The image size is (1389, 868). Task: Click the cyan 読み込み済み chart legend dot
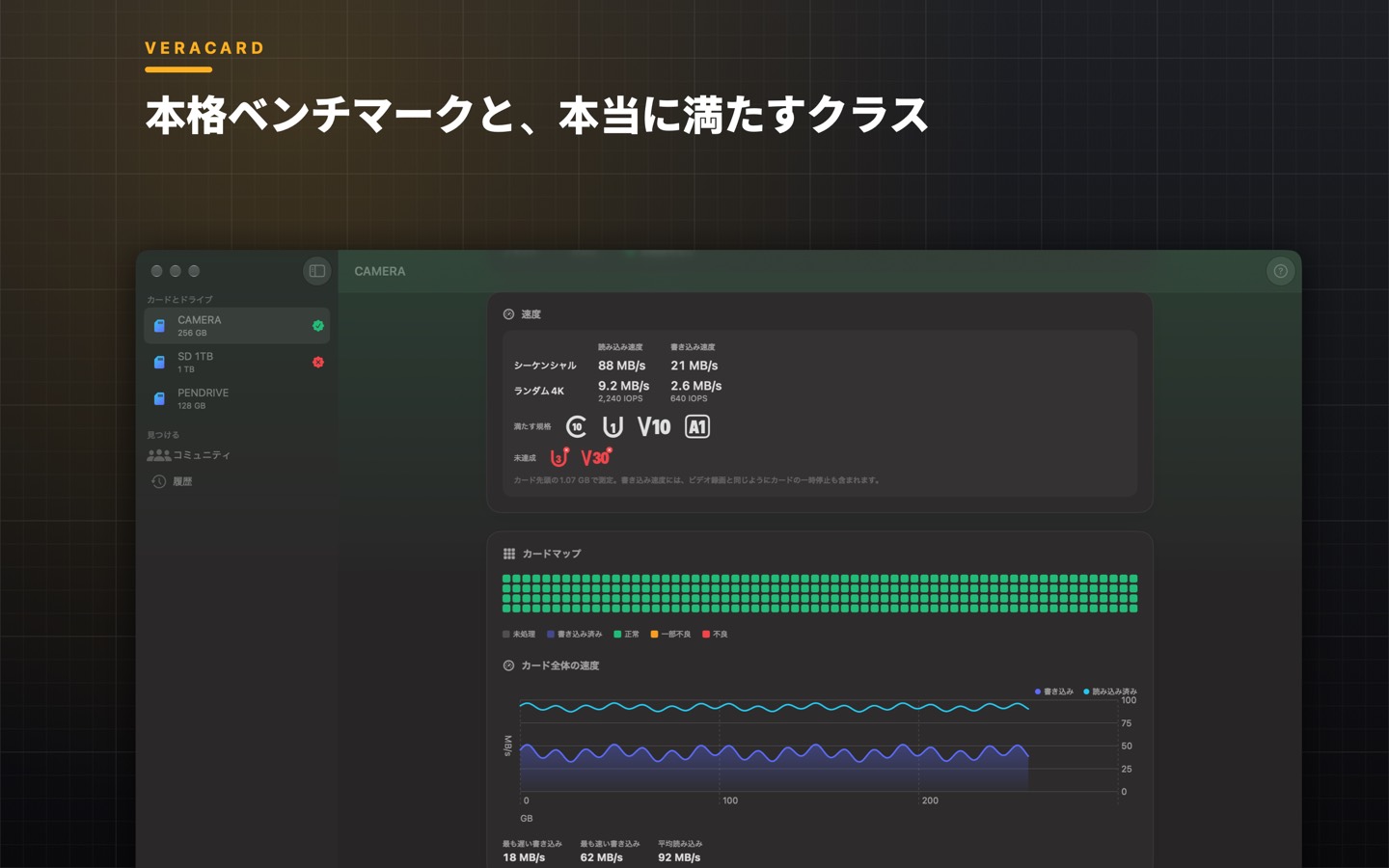click(1086, 692)
